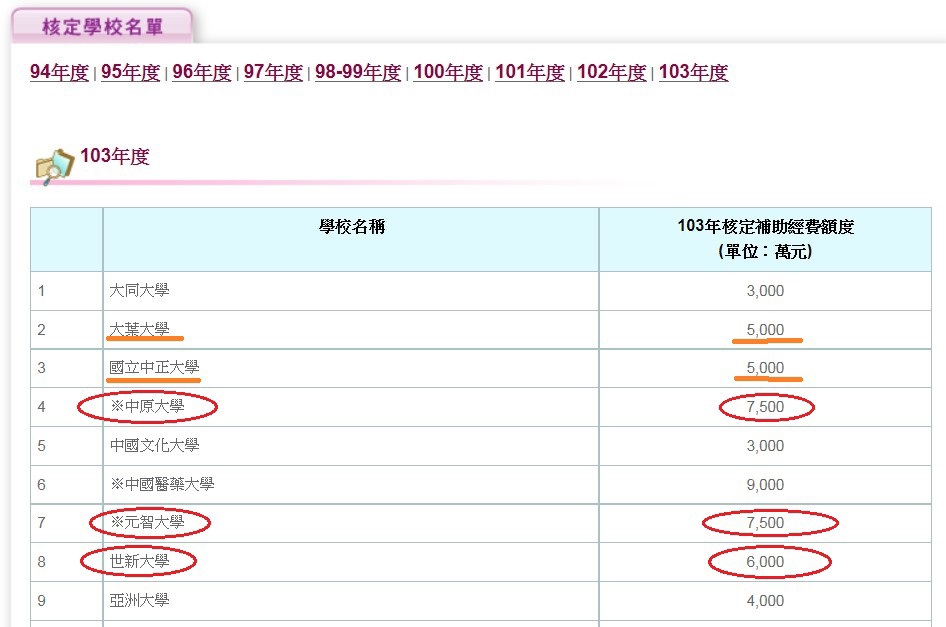946x627 pixels.
Task: Click the folder magnifier icon beside 103年度
Action: [54, 165]
